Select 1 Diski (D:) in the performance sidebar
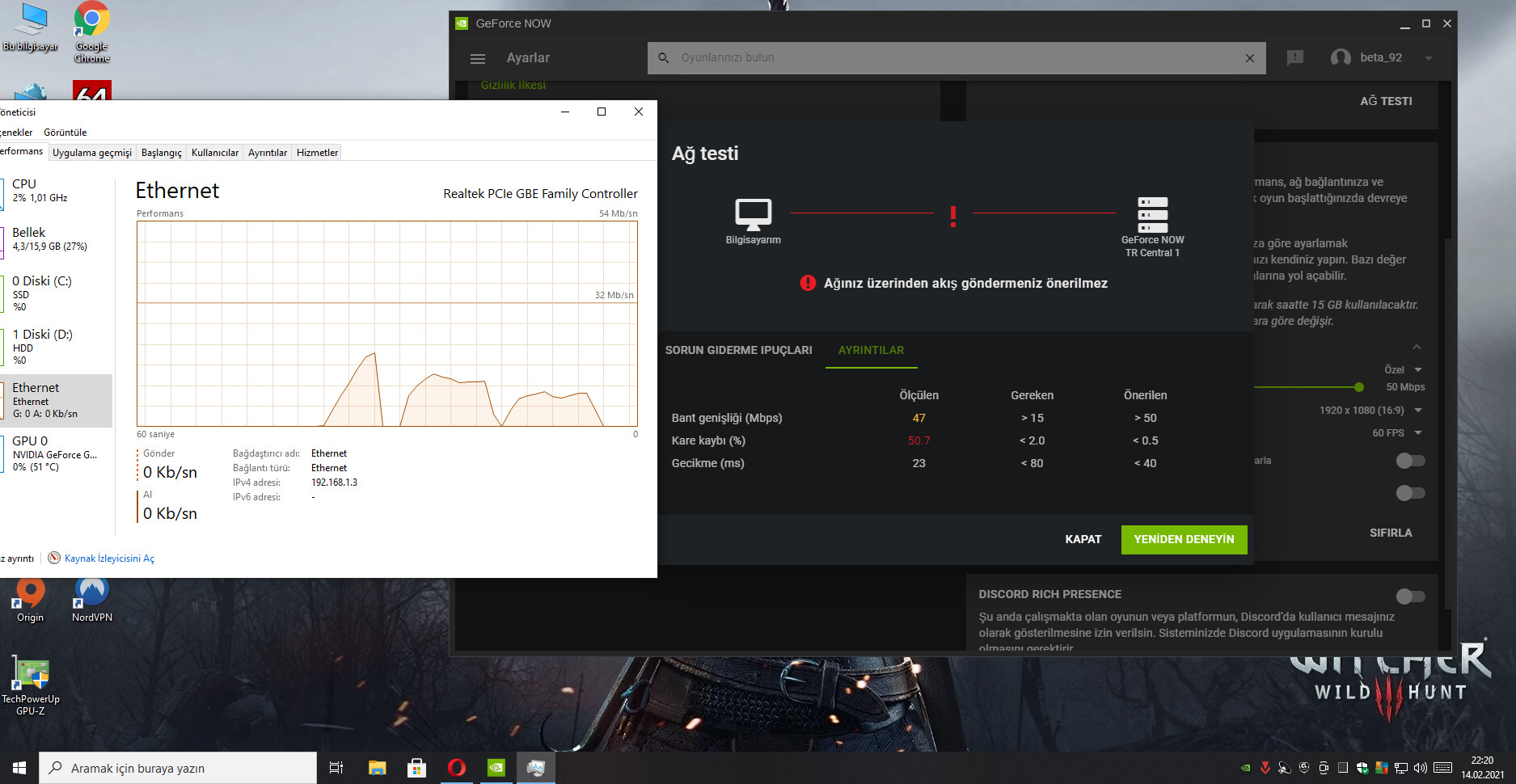 coord(56,346)
